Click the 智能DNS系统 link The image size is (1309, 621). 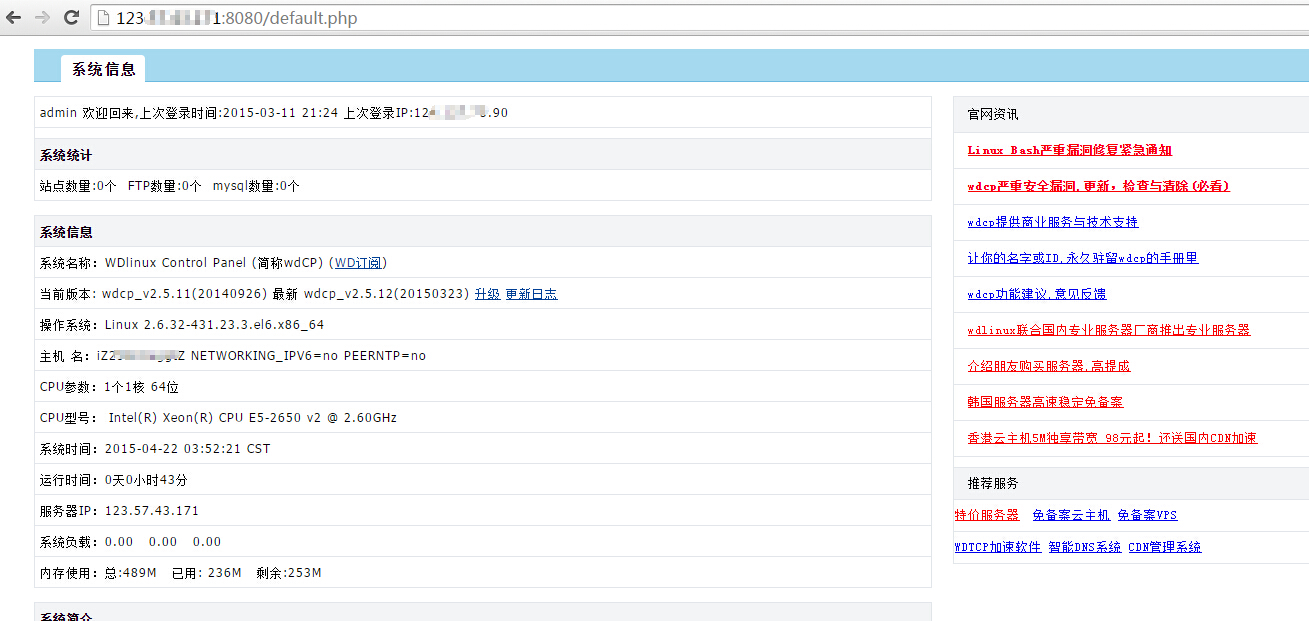(1084, 547)
